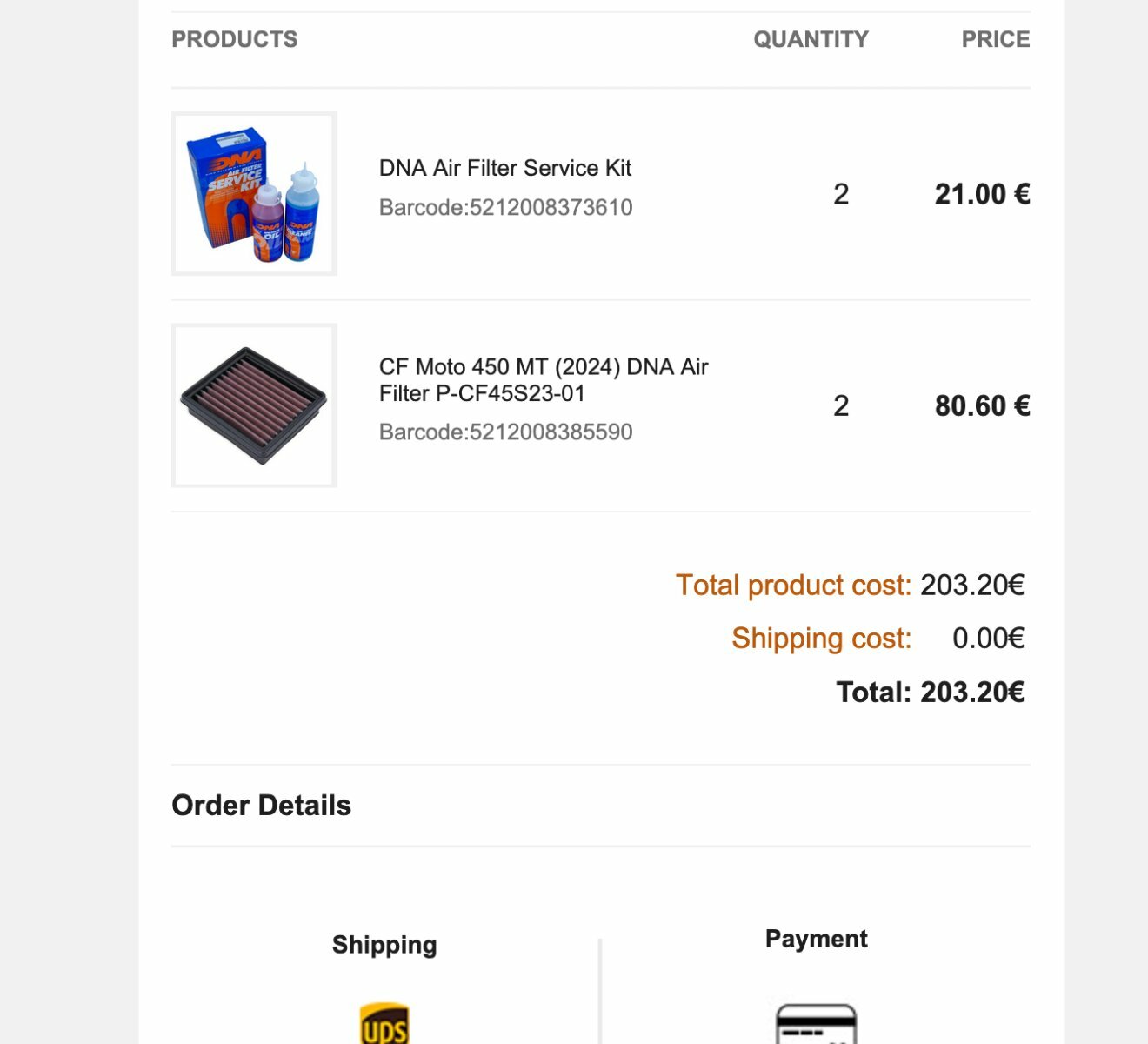Click the PRODUCTS column header
The image size is (1148, 1044).
[x=235, y=39]
